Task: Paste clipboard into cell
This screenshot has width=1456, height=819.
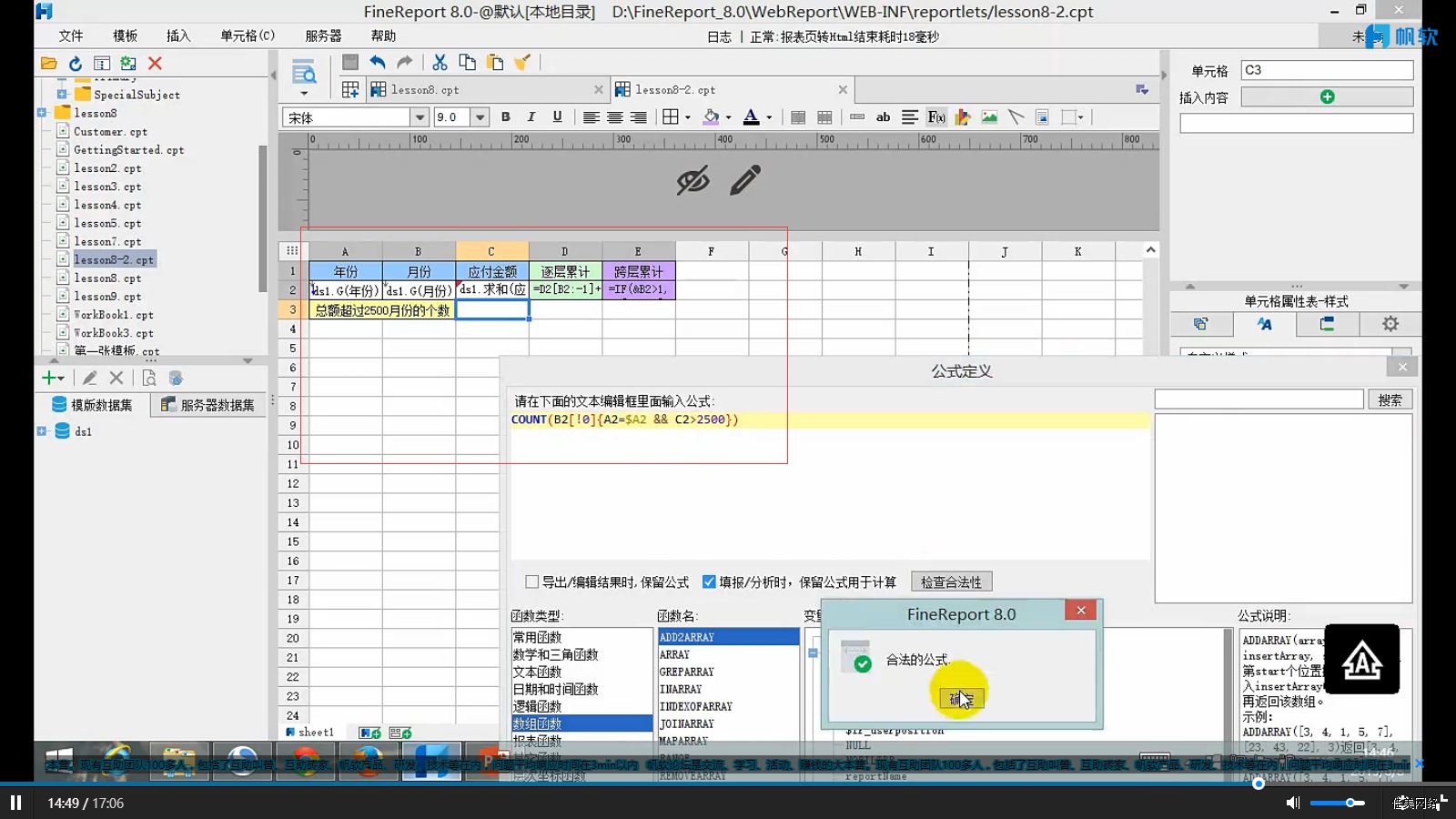Action: [494, 62]
